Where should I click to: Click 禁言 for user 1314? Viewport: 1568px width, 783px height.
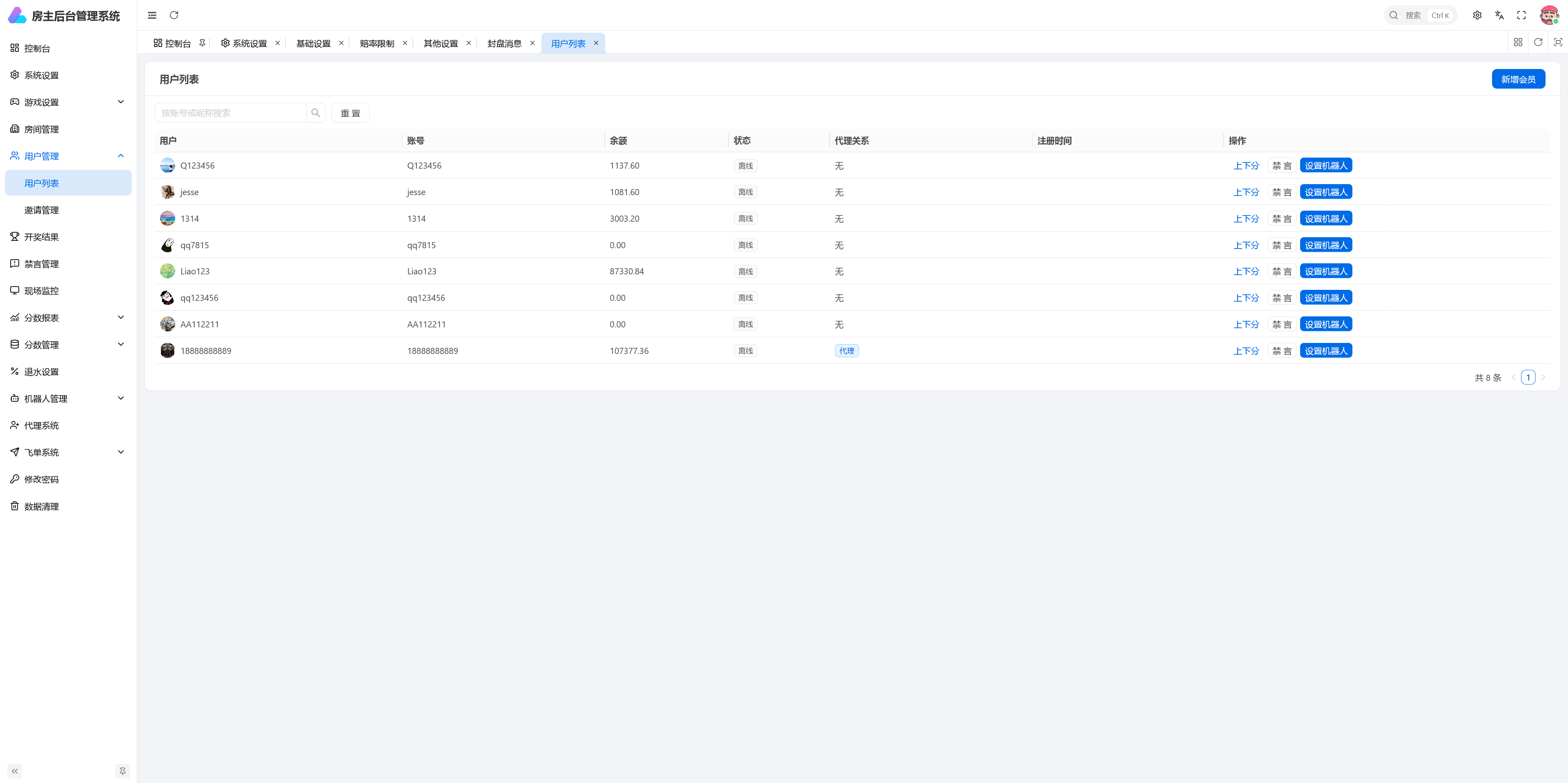(x=1282, y=218)
